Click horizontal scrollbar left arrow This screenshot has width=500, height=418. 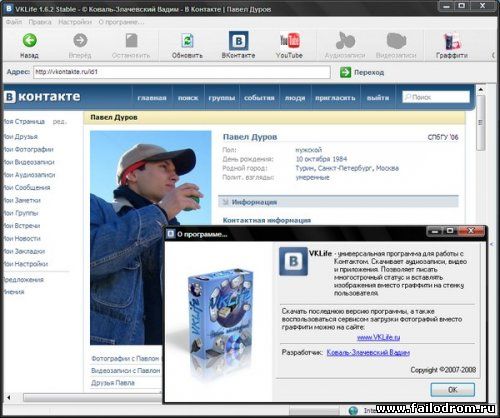point(9,397)
